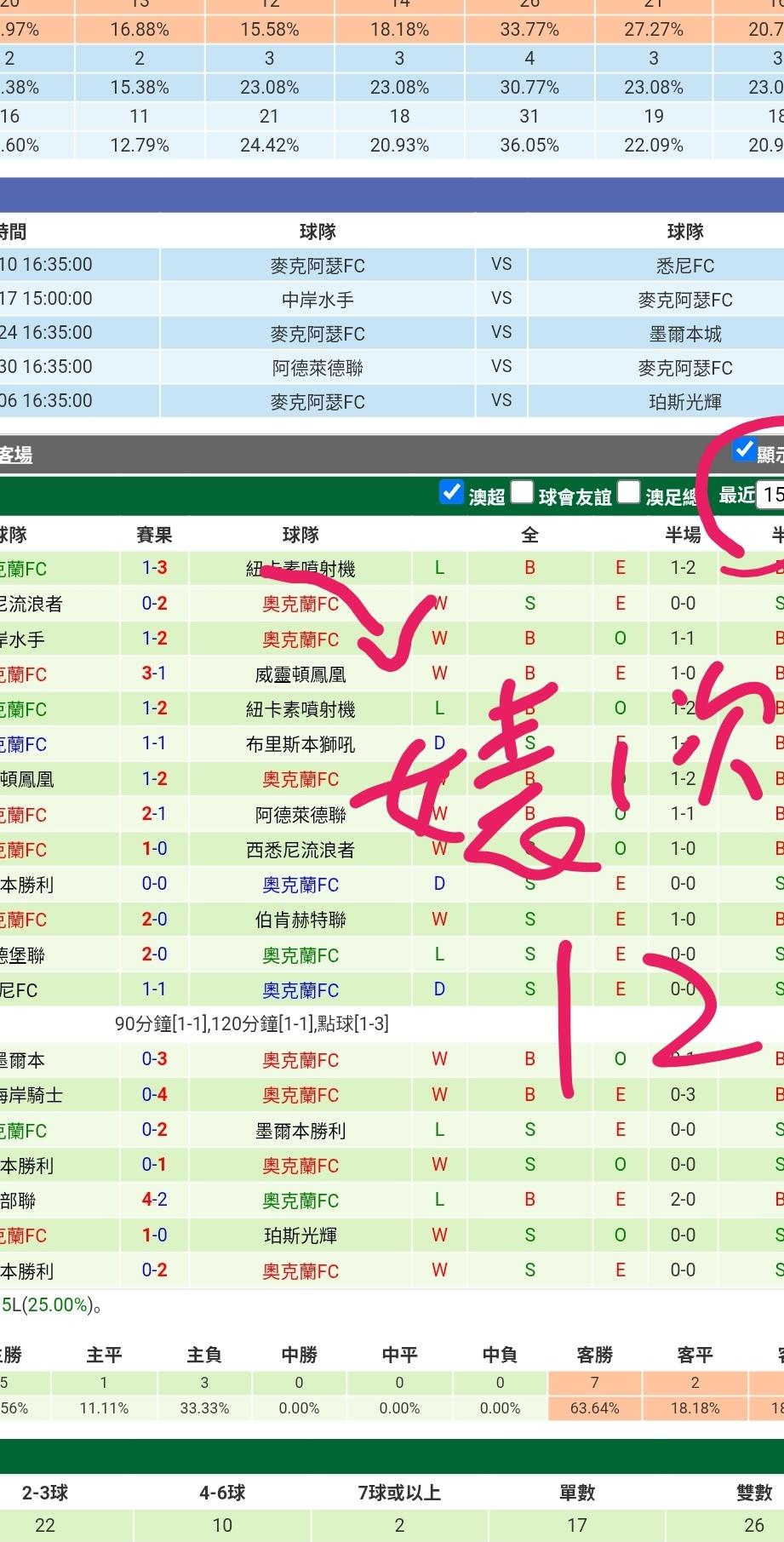The height and width of the screenshot is (1542, 784).
Task: Open 中岸水手 from the fixtures table
Action: (318, 300)
